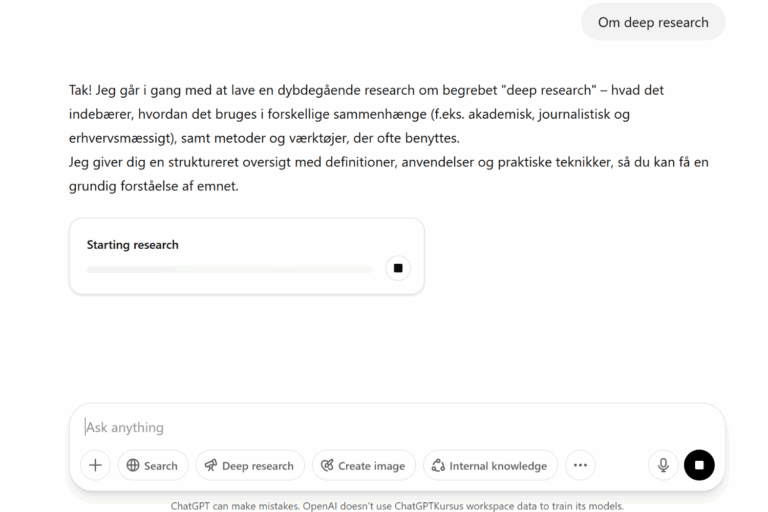Viewport: 768px width, 512px height.
Task: Click the paint icon on Create image
Action: pos(327,465)
